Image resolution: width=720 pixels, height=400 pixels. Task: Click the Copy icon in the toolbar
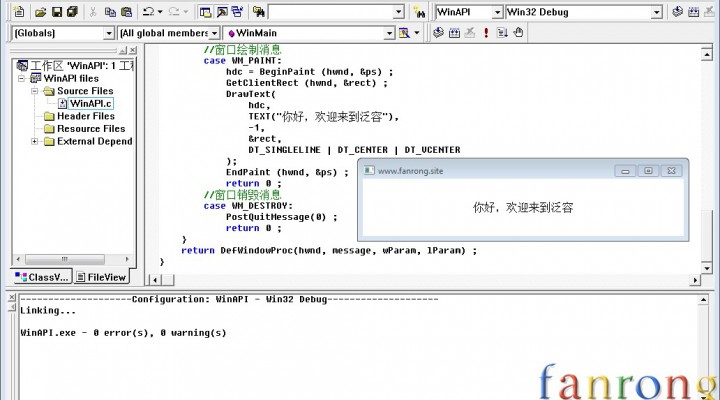[110, 12]
